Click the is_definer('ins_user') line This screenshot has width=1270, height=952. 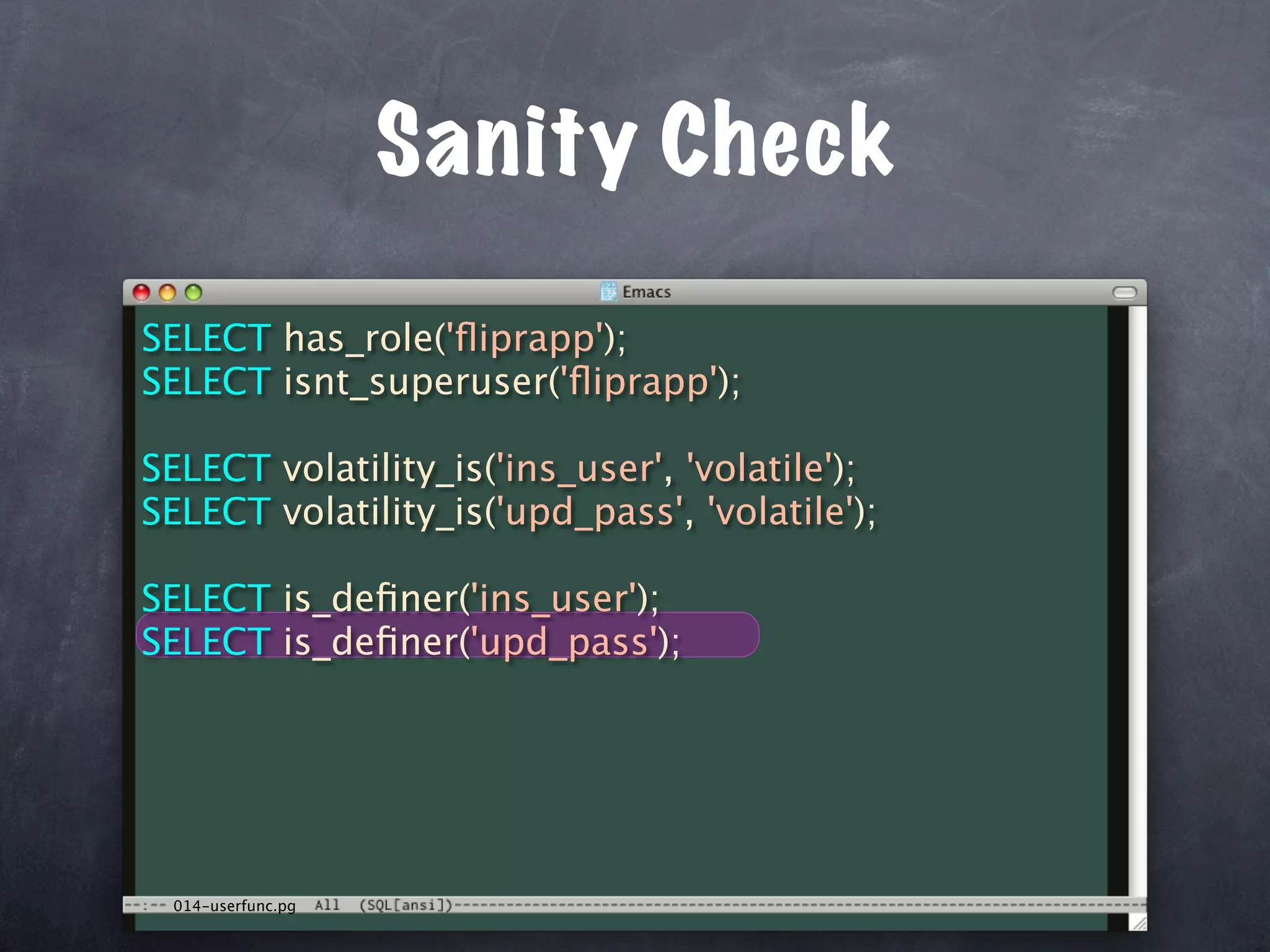(x=400, y=599)
